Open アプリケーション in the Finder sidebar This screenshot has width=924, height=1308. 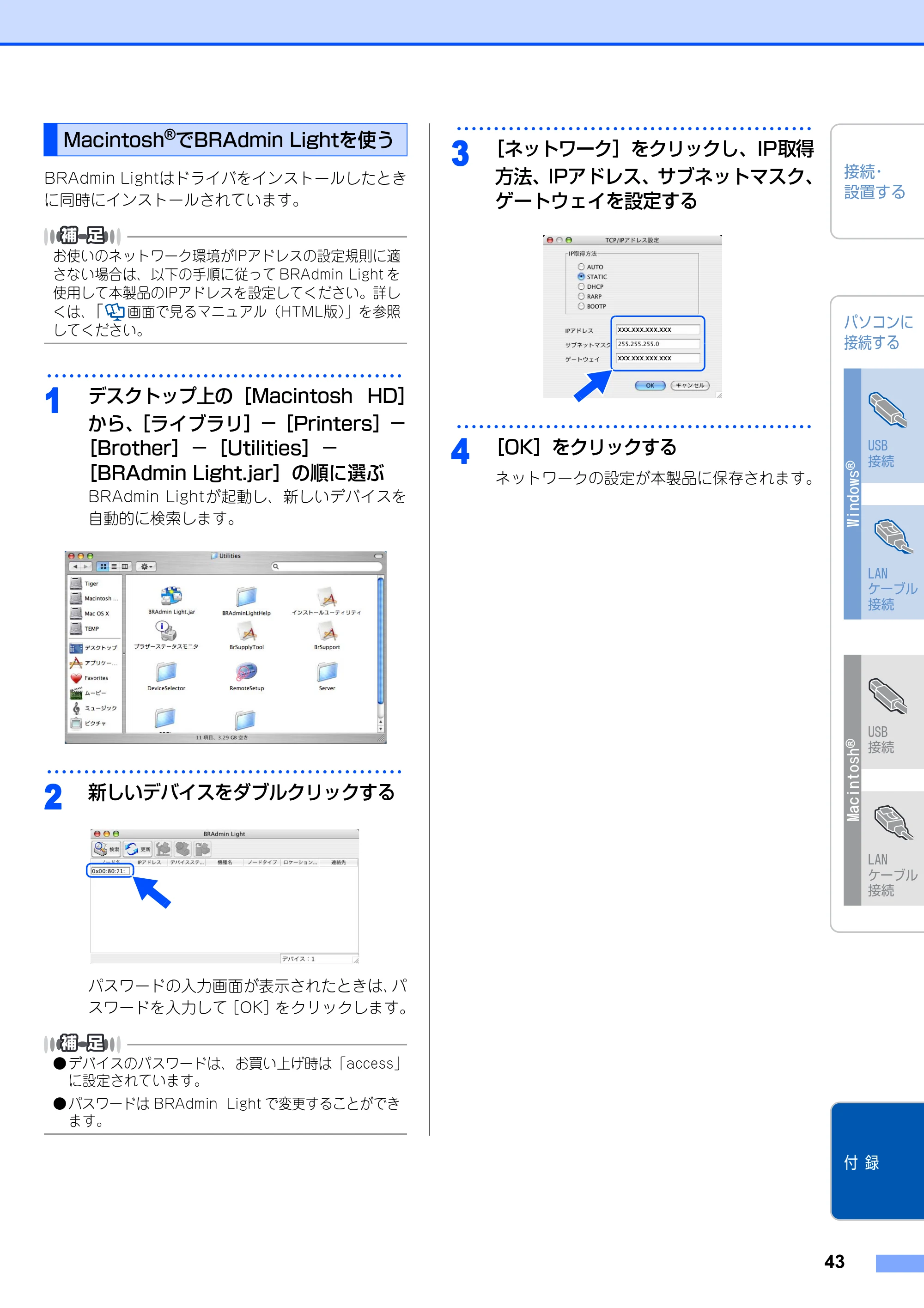coord(94,663)
